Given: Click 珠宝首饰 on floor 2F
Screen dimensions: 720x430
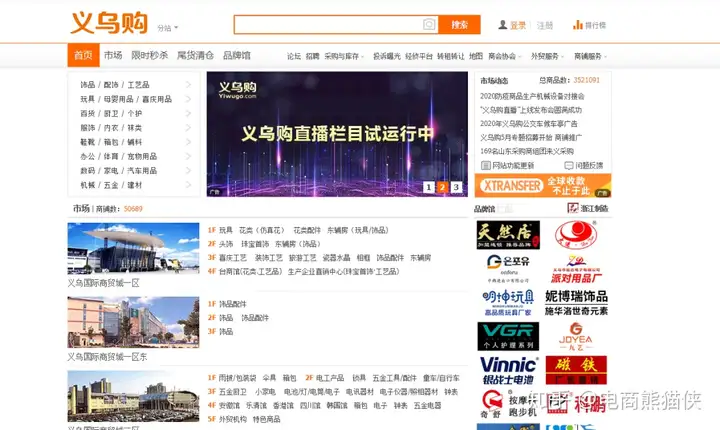Looking at the screenshot, I should tap(255, 244).
